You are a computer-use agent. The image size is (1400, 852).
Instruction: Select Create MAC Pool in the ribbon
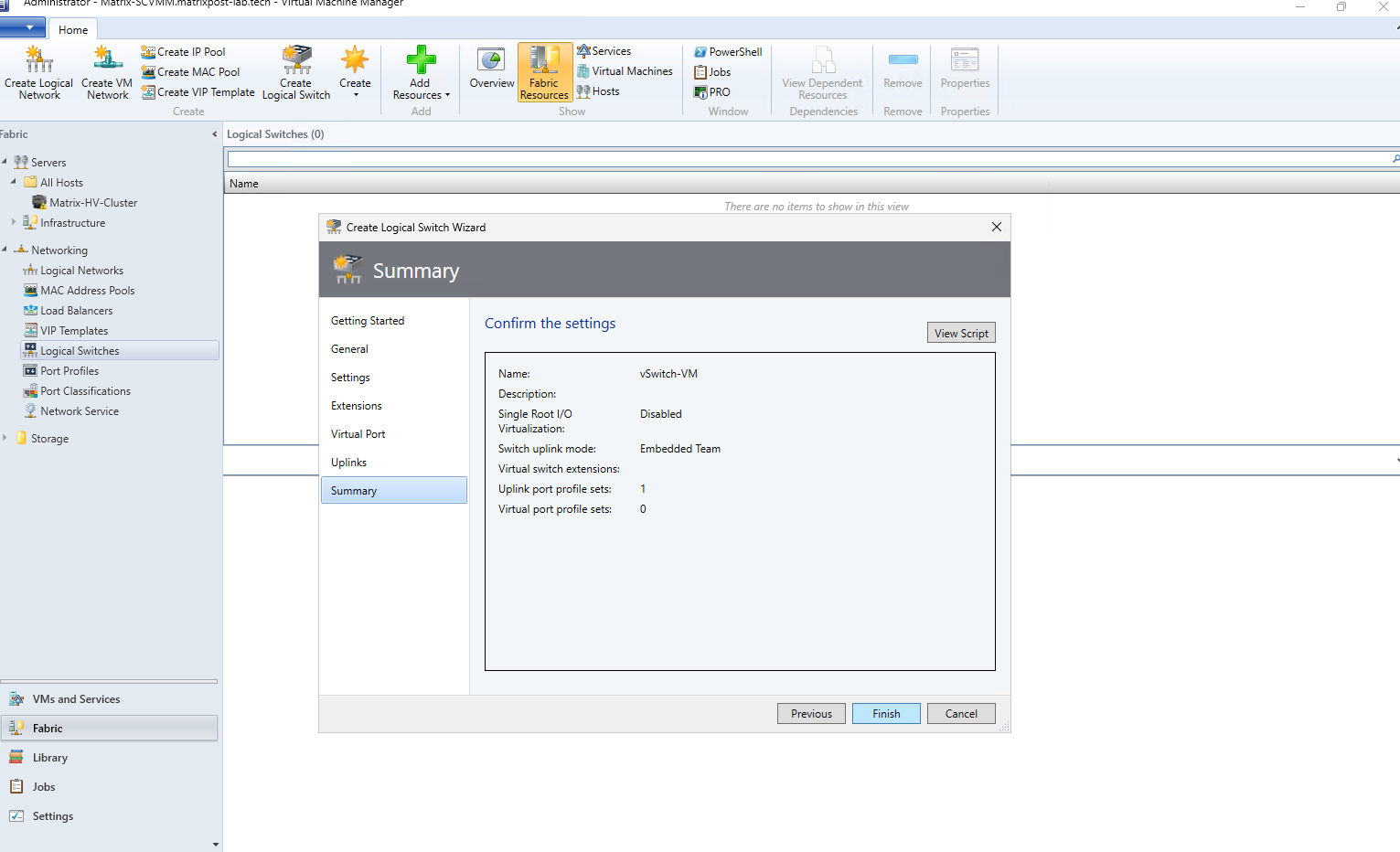[x=190, y=72]
